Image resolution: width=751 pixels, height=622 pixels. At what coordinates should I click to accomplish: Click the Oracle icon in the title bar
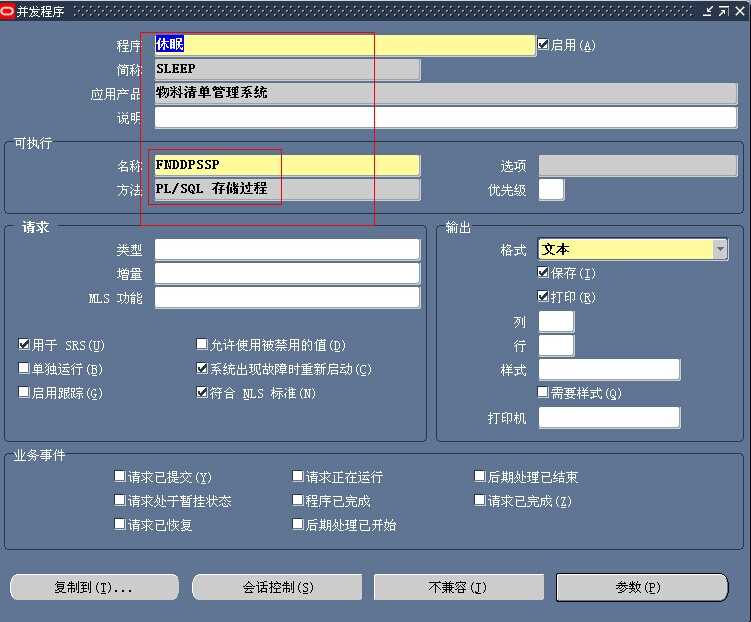coord(8,11)
